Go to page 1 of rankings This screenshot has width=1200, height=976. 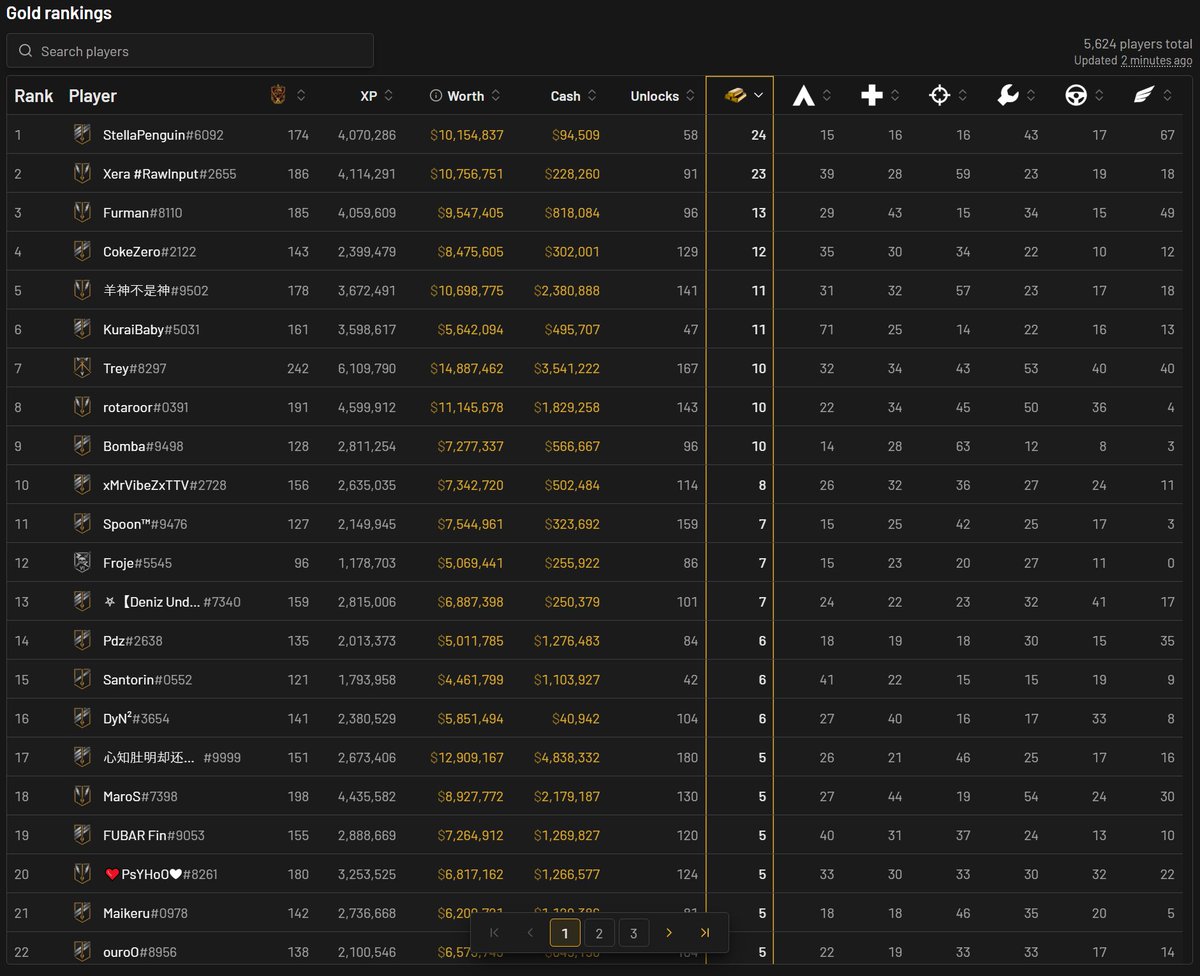[x=565, y=933]
